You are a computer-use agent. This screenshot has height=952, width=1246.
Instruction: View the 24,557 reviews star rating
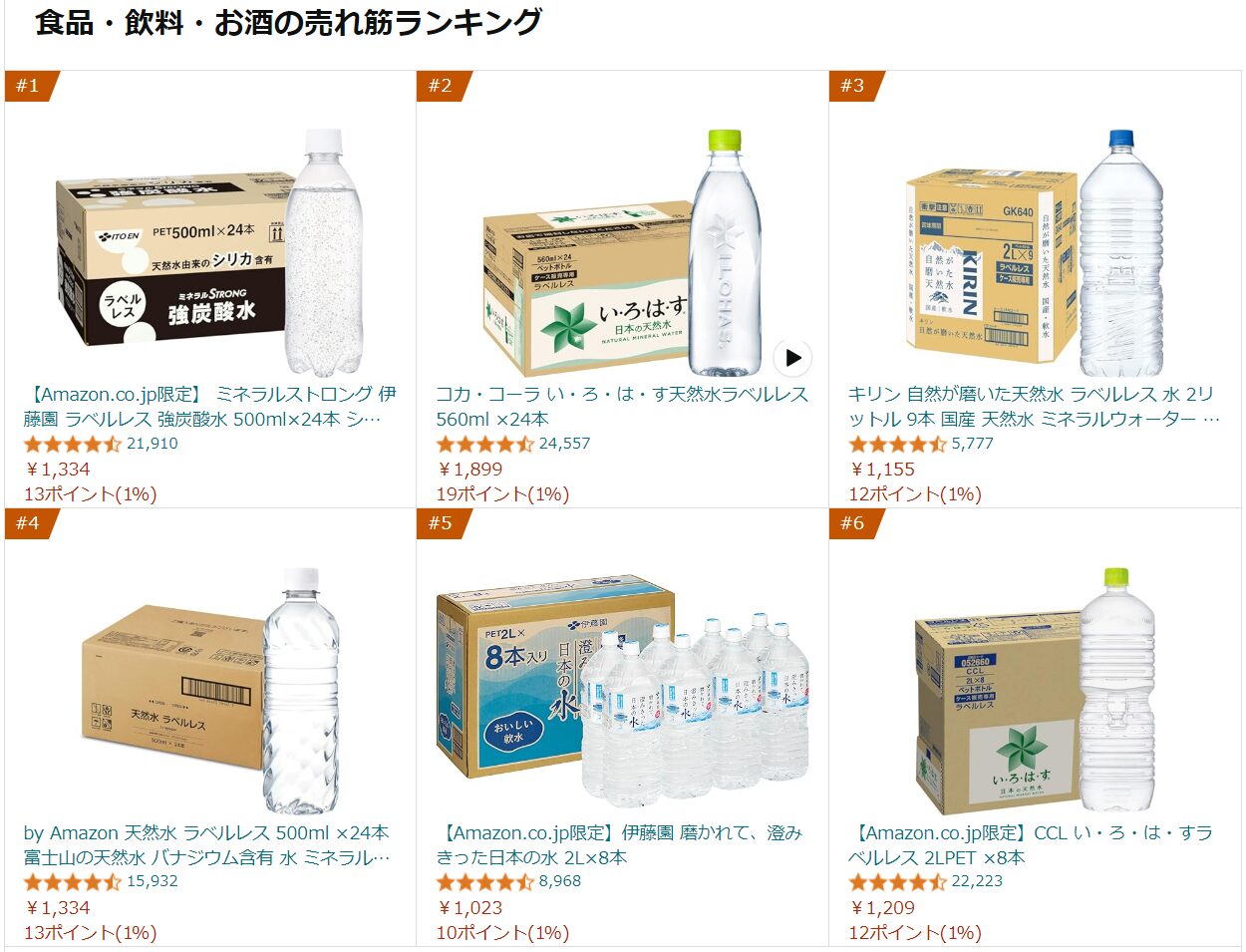click(513, 444)
